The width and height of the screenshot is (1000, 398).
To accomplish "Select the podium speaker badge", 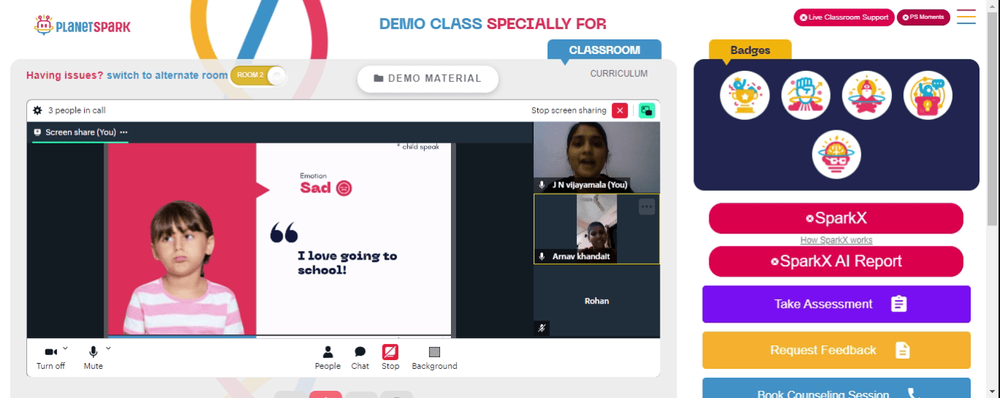I will tap(928, 95).
